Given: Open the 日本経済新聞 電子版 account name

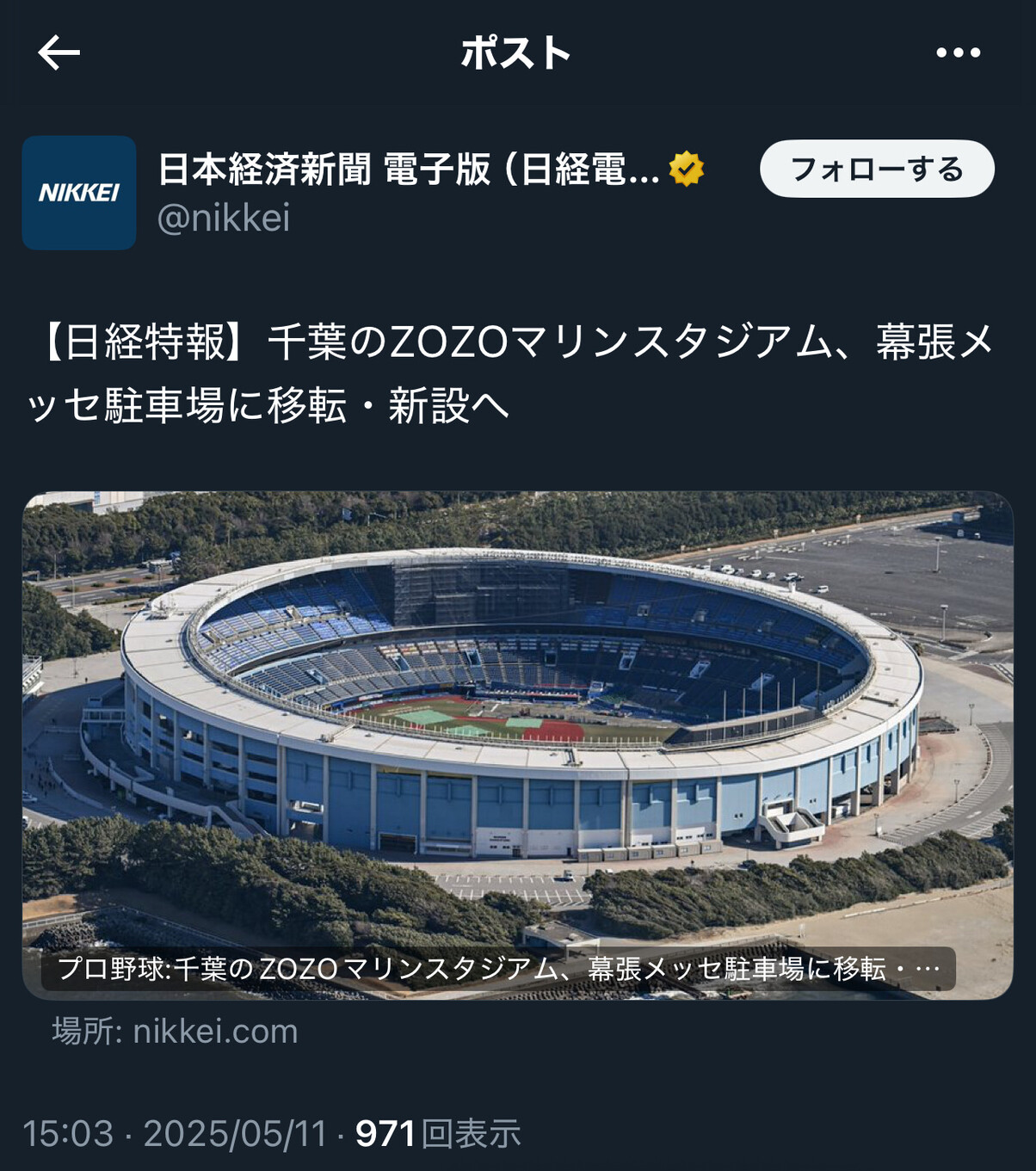Looking at the screenshot, I should (264, 169).
